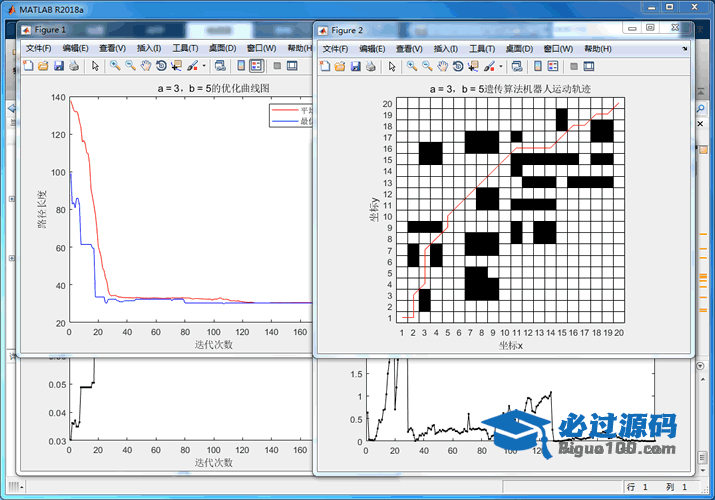
Task: Click 迭代次数 label under Figure 1 plot
Action: (213, 344)
